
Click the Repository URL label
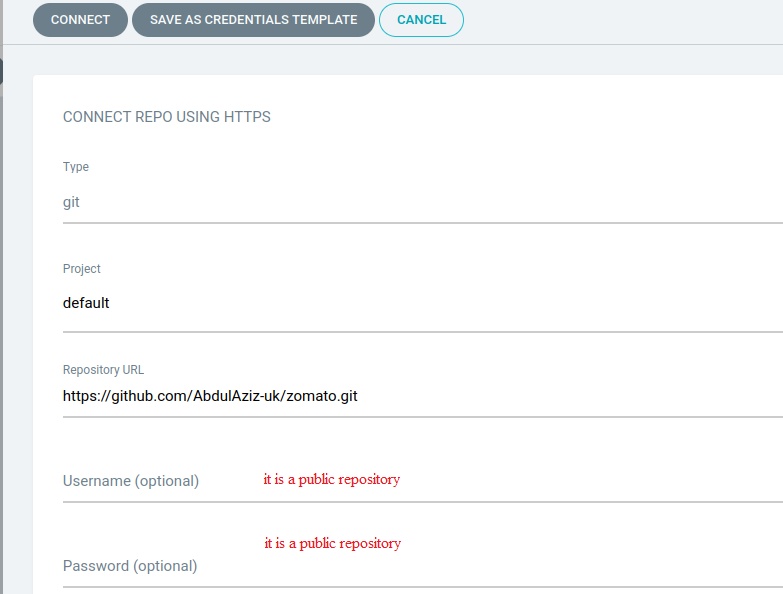[103, 370]
